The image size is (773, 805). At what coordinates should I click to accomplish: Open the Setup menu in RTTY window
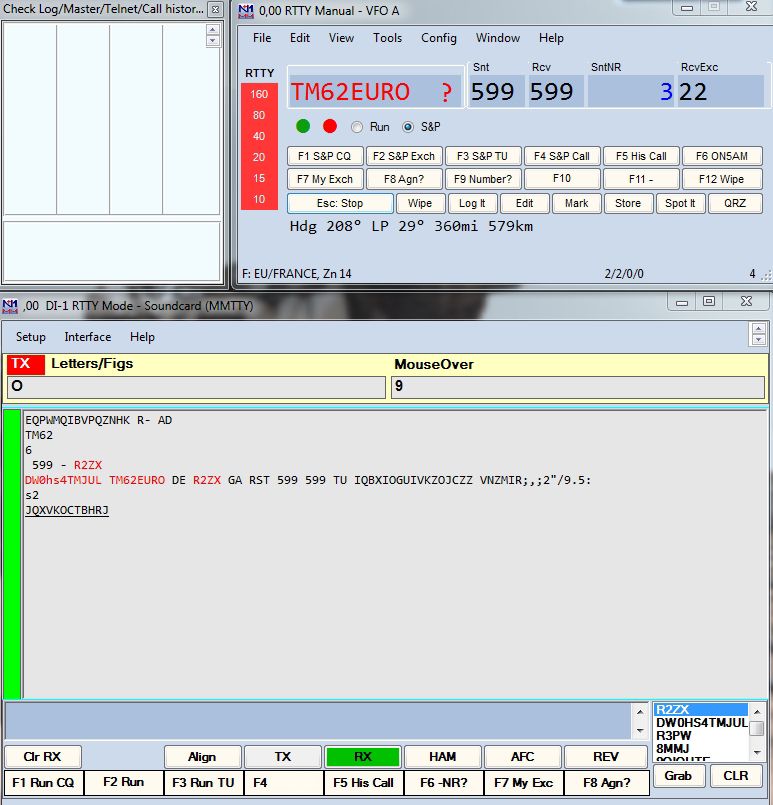pos(31,337)
